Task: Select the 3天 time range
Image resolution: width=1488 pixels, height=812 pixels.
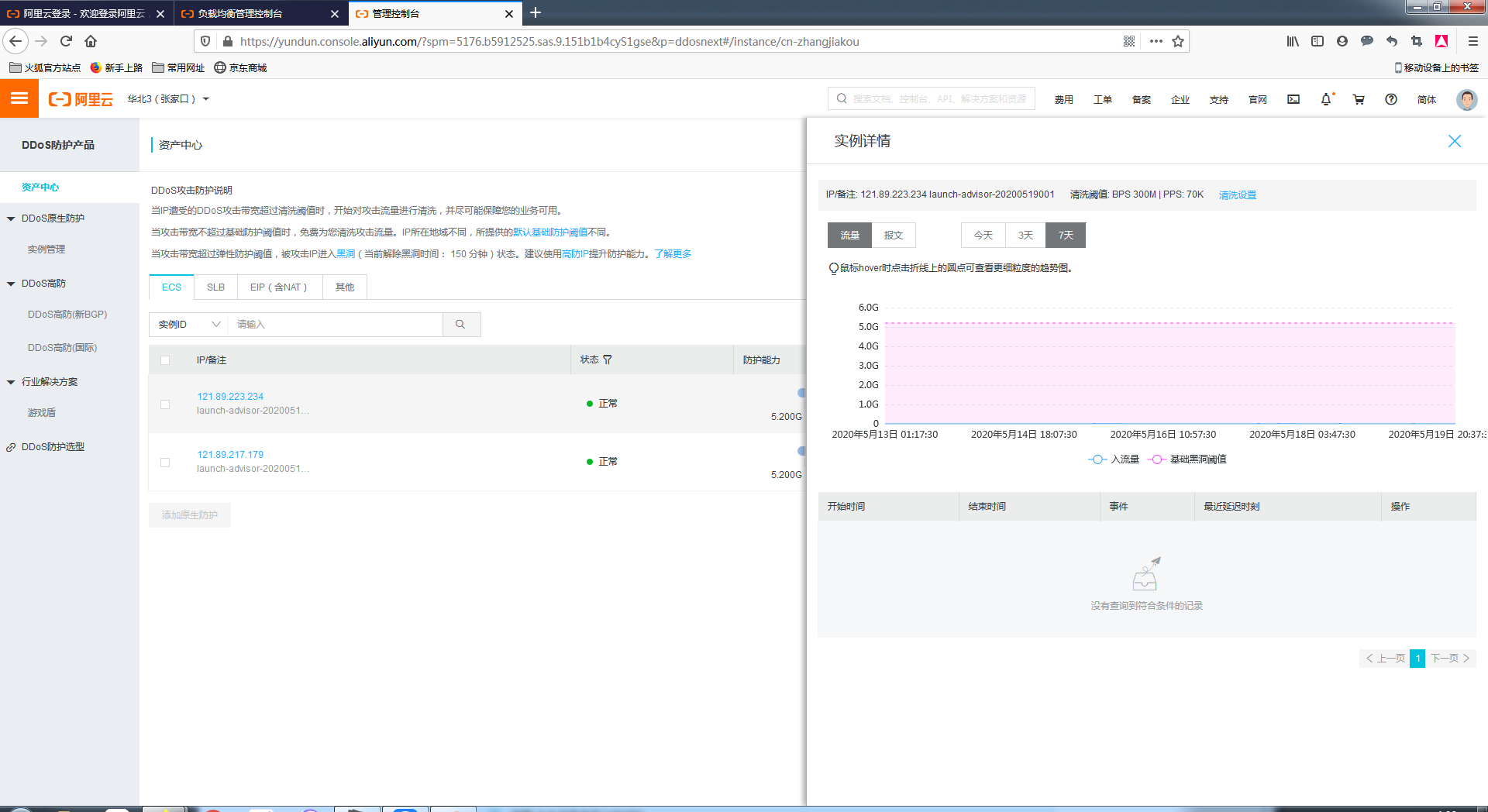Action: pos(1025,236)
